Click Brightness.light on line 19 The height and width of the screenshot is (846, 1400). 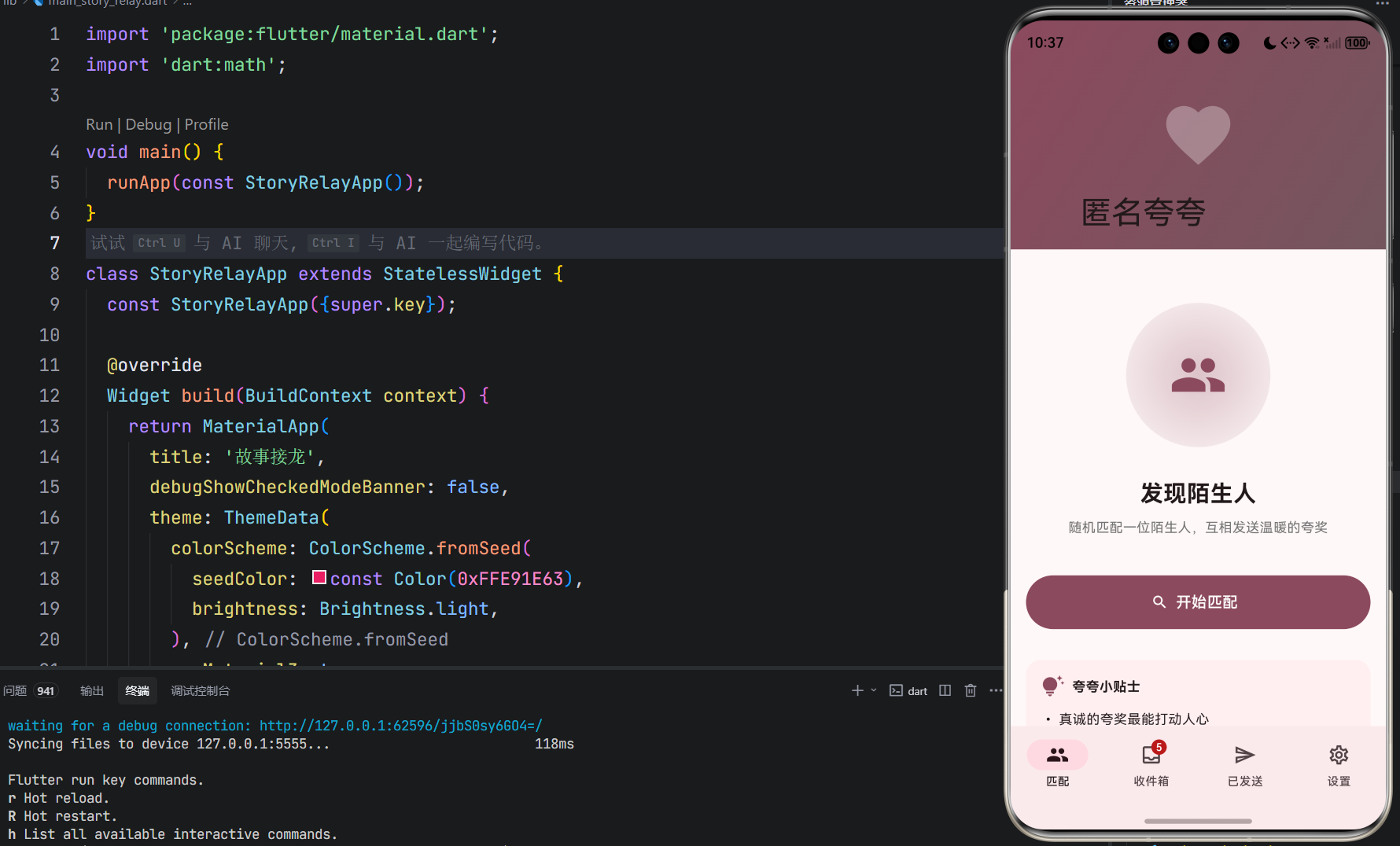tap(404, 609)
